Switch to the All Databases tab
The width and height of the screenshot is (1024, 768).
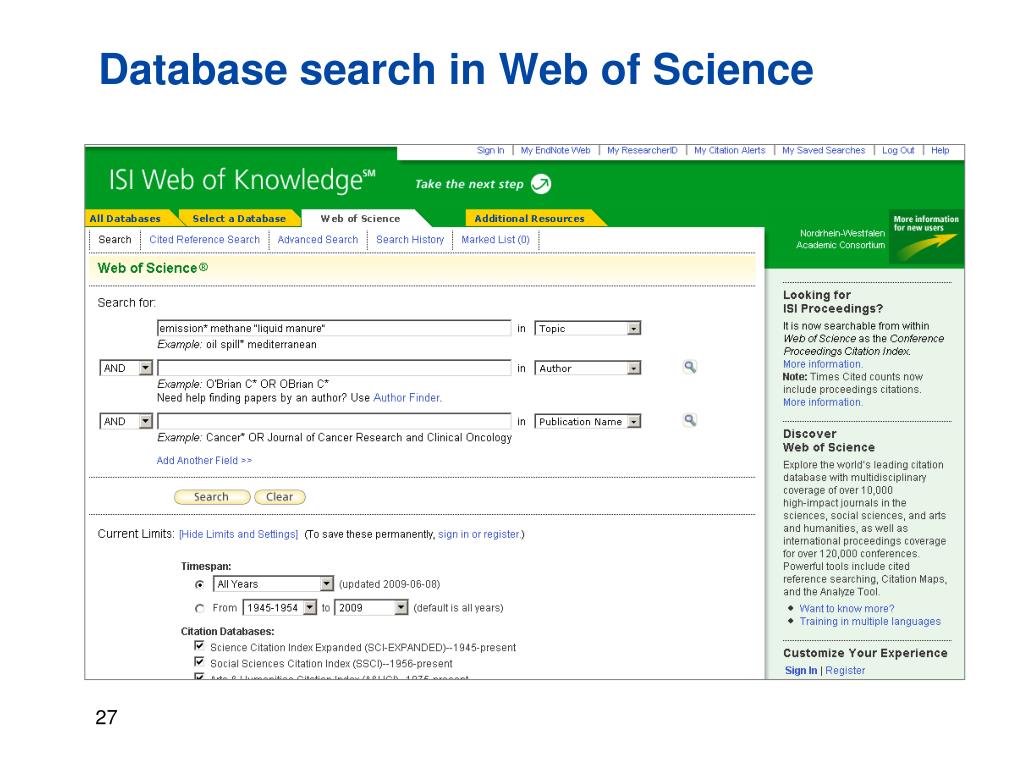125,219
